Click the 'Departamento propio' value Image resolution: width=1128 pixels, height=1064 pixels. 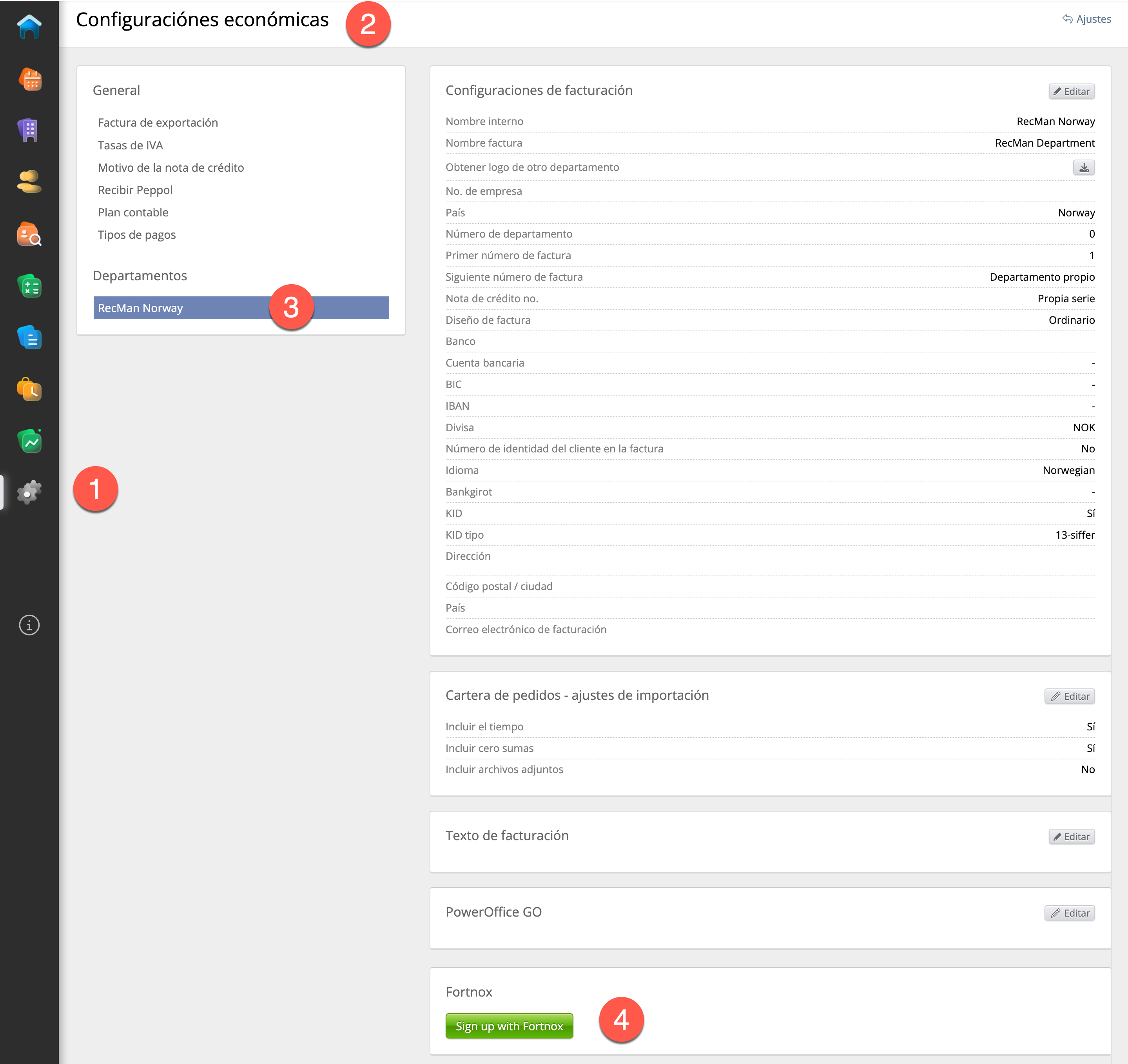[x=1042, y=277]
